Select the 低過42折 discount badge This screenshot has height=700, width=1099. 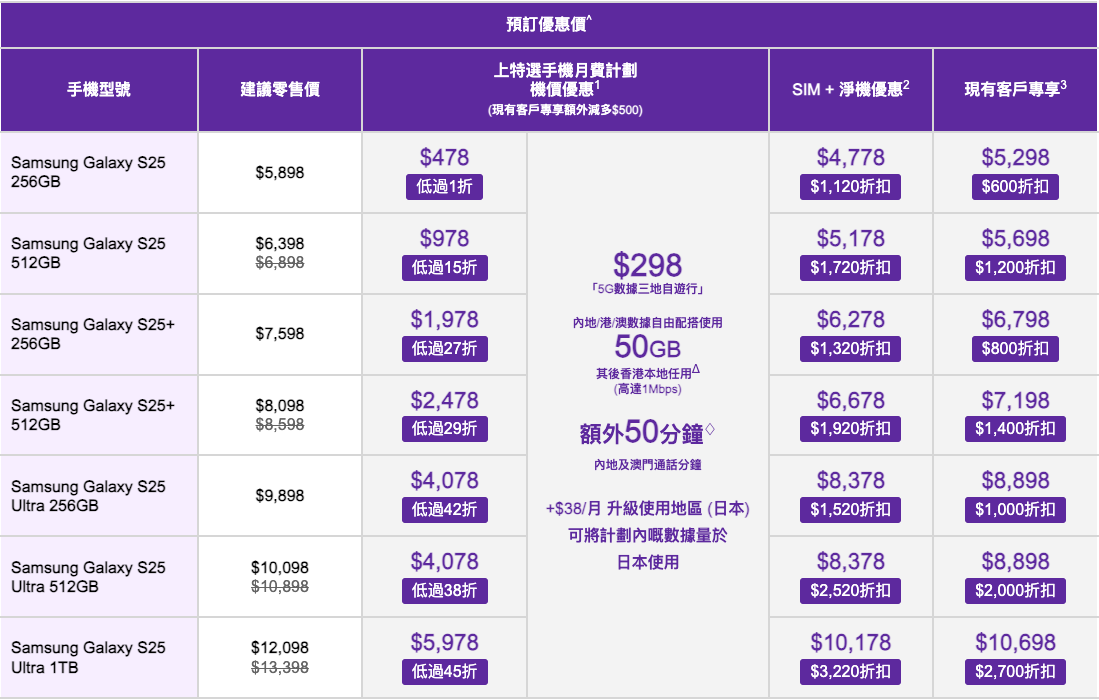[444, 509]
